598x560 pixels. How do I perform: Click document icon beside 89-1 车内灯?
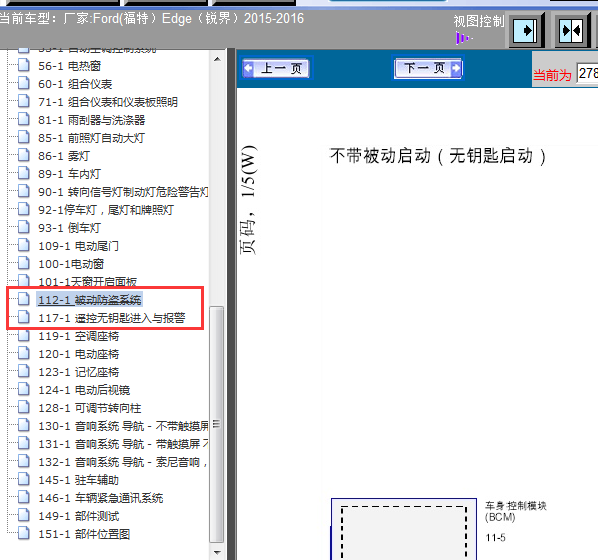pos(24,173)
